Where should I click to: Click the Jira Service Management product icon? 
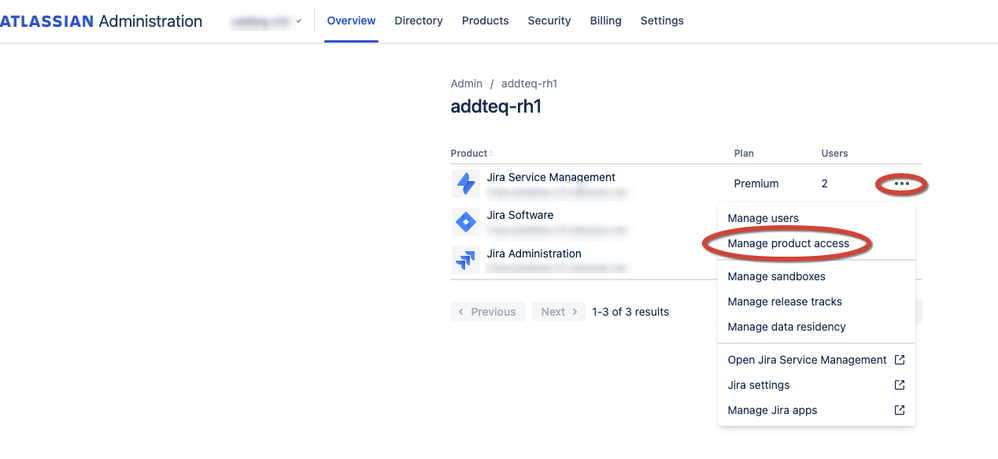[466, 183]
